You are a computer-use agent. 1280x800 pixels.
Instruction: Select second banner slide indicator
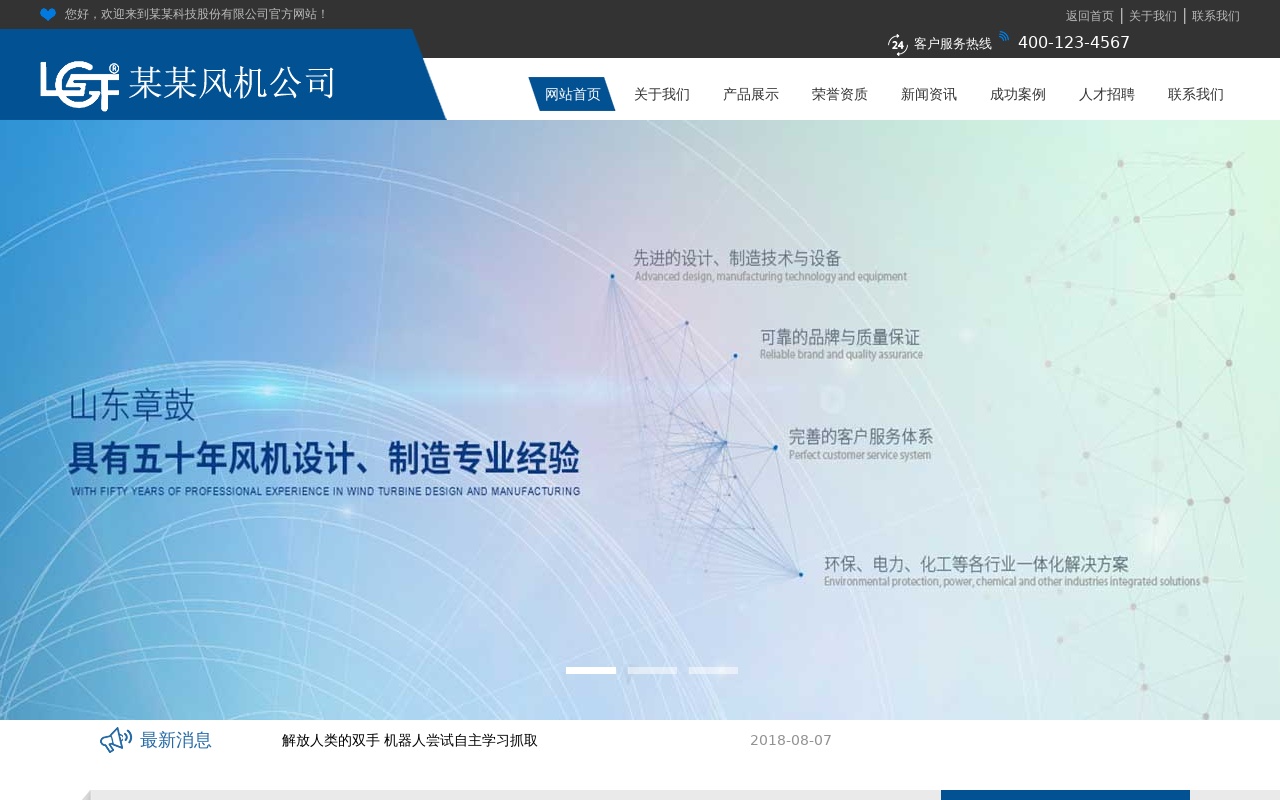(652, 670)
